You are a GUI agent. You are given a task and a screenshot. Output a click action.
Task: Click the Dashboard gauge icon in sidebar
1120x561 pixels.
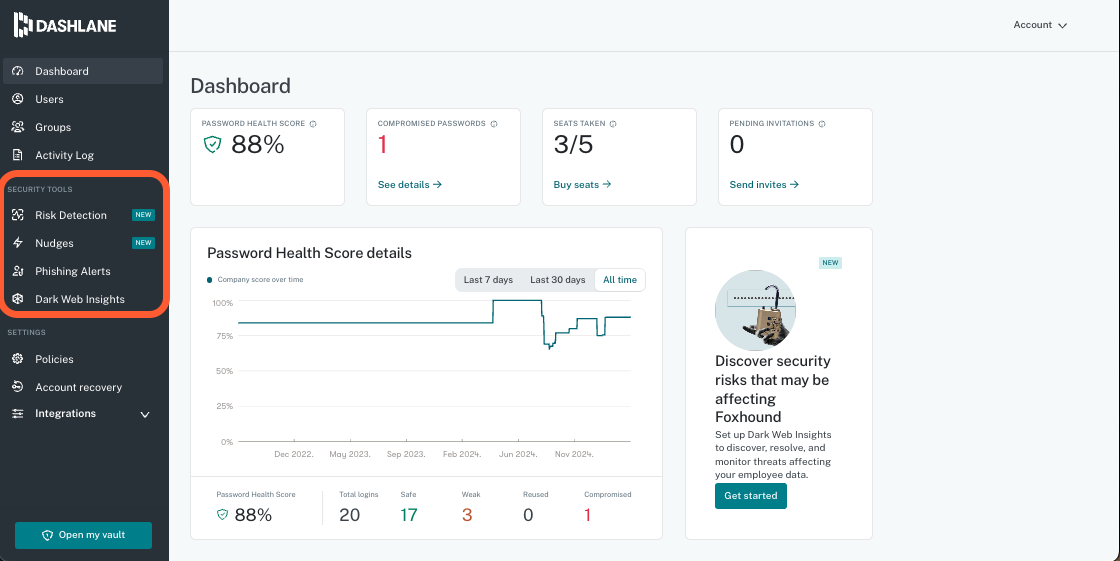pyautogui.click(x=19, y=71)
